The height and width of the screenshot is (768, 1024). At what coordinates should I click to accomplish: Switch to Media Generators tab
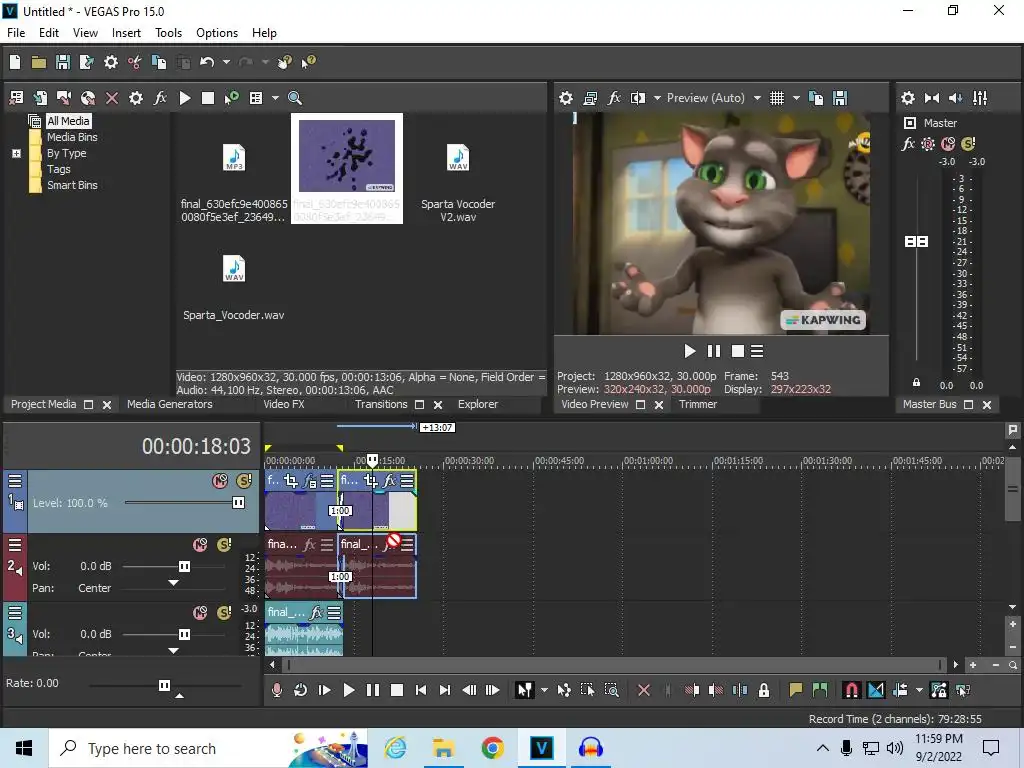[x=170, y=404]
